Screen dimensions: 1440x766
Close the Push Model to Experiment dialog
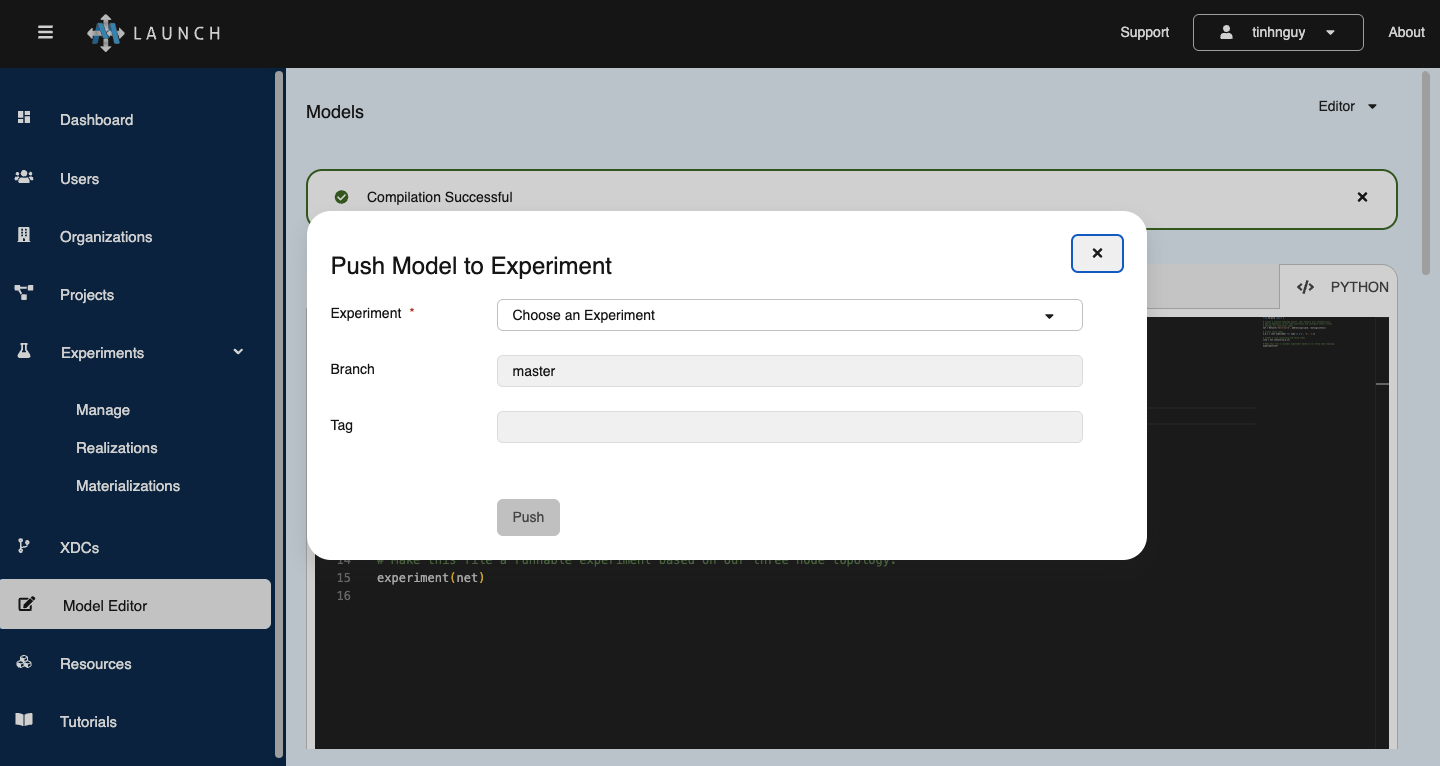pos(1097,254)
